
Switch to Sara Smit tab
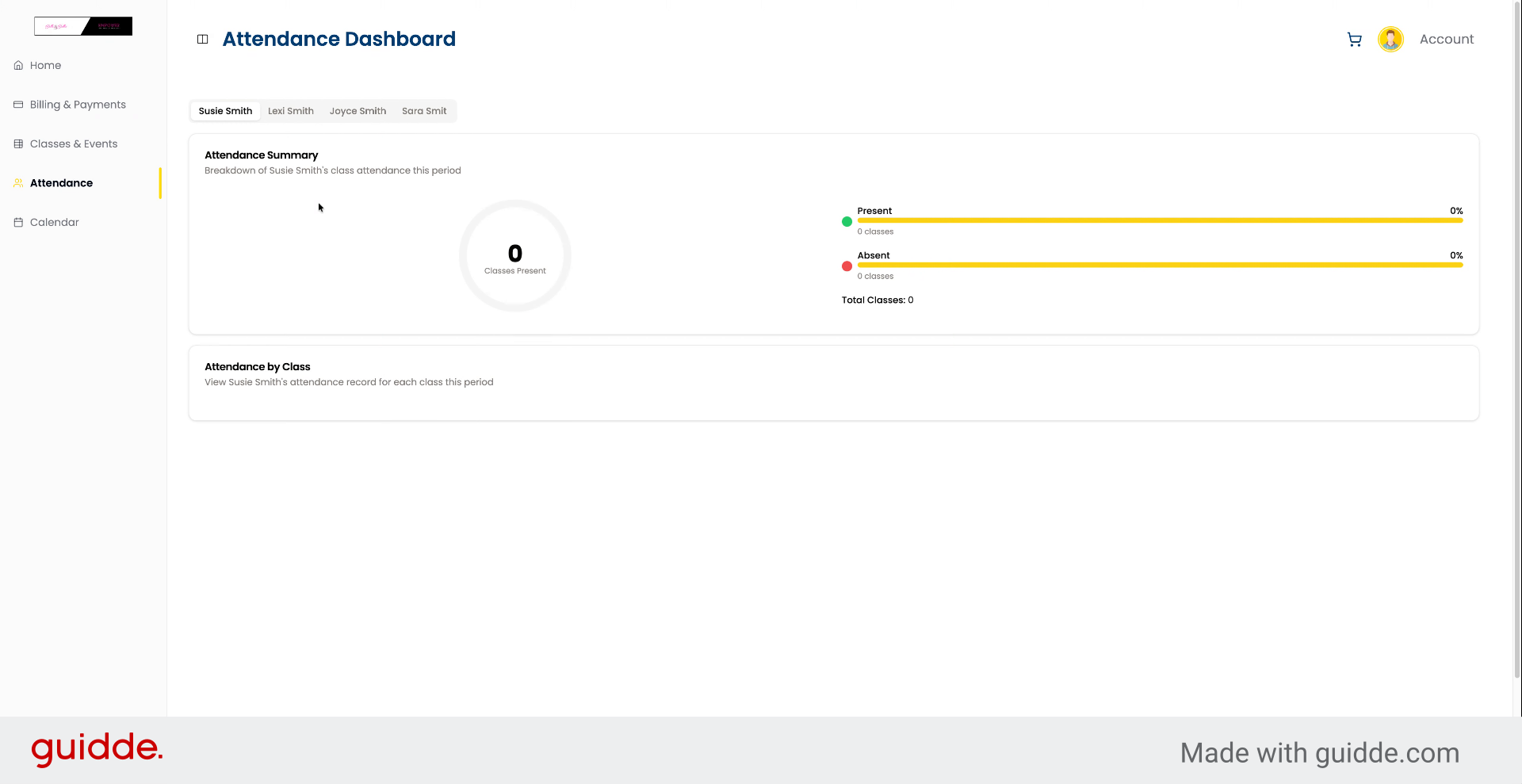coord(424,111)
